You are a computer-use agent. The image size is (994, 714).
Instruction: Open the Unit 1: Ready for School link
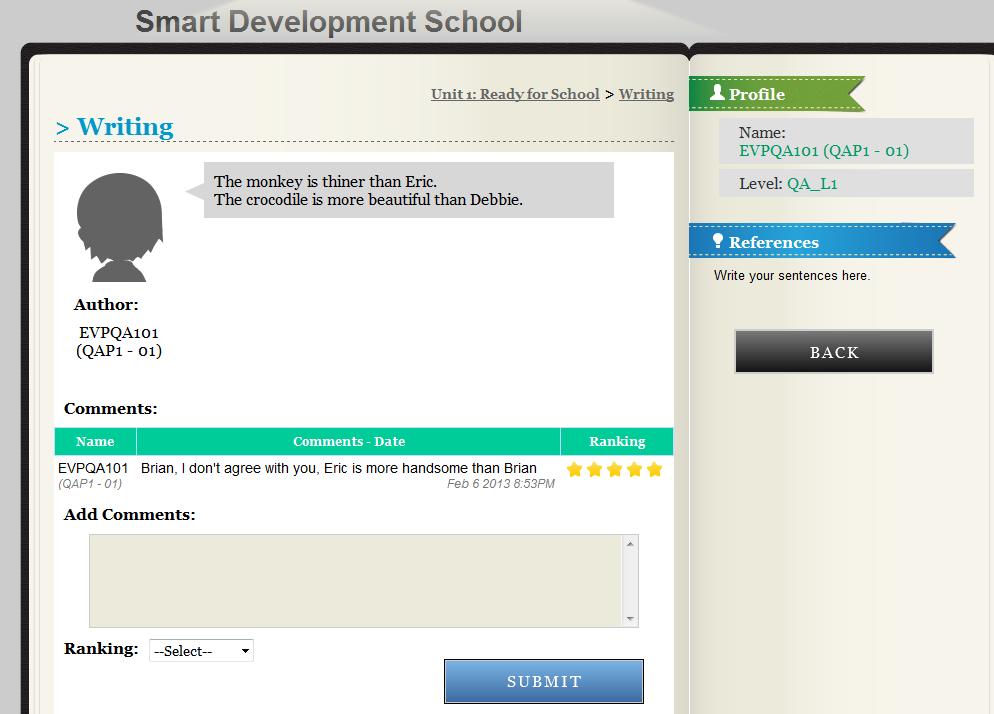(x=515, y=94)
